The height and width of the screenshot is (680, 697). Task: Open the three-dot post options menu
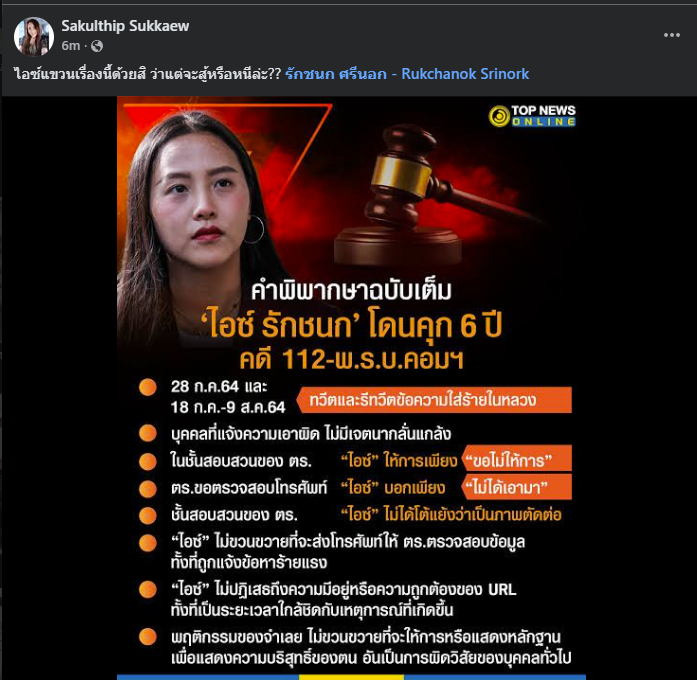tap(672, 35)
